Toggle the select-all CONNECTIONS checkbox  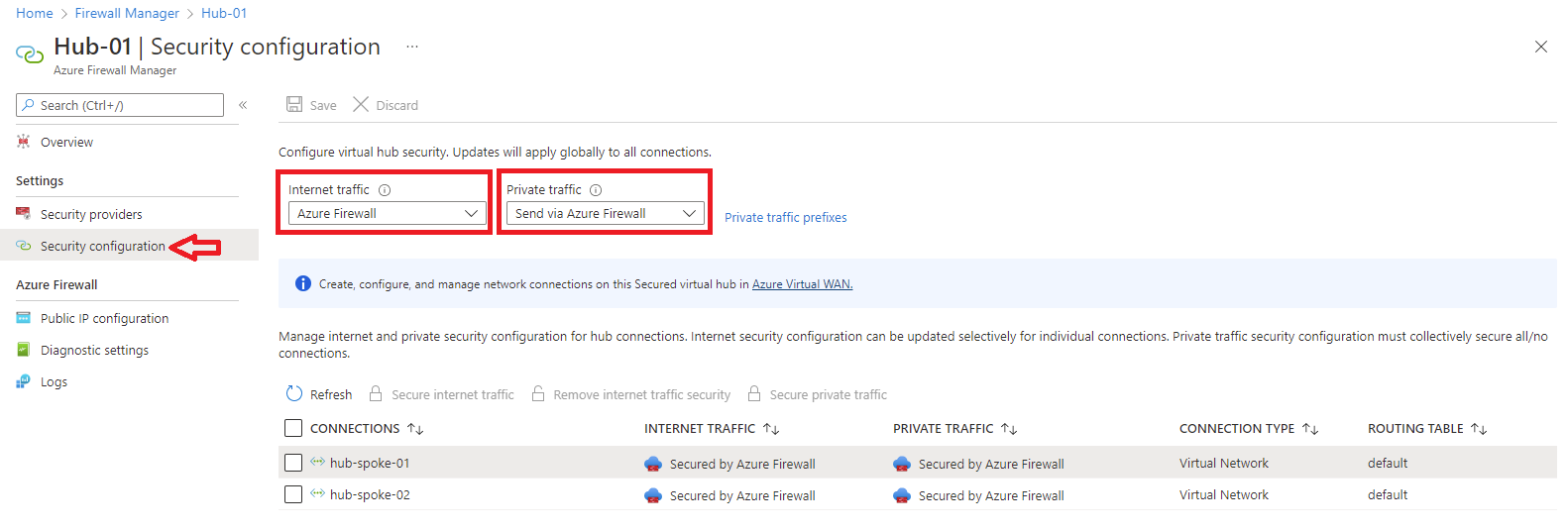point(293,428)
